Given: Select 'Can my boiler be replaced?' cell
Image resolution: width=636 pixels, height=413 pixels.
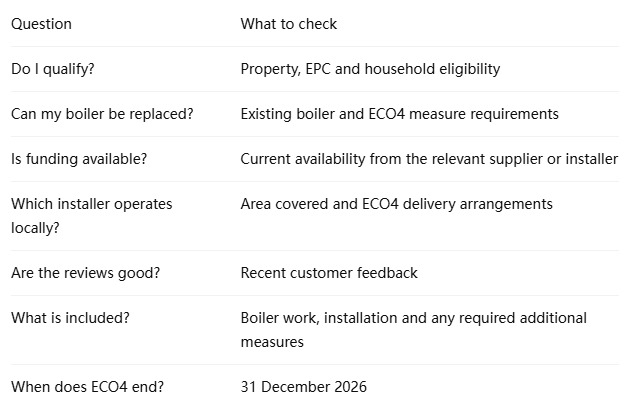Looking at the screenshot, I should 102,114.
